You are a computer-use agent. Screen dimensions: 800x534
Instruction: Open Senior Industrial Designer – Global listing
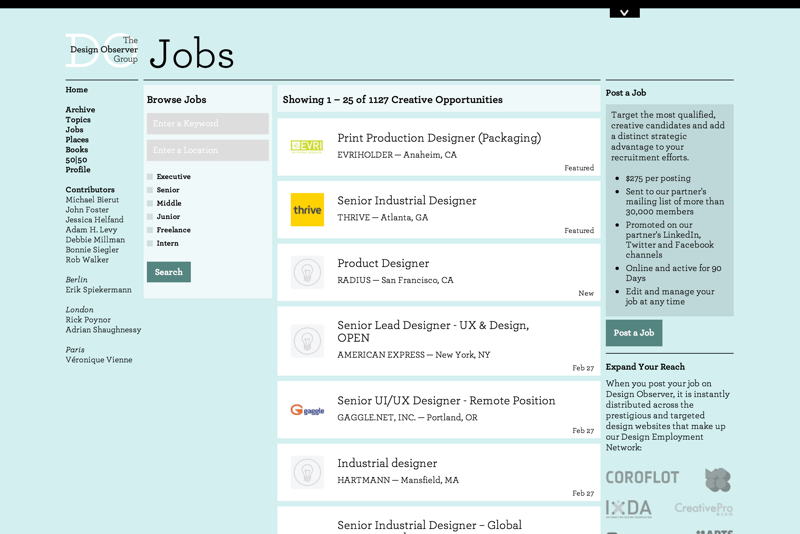(430, 525)
